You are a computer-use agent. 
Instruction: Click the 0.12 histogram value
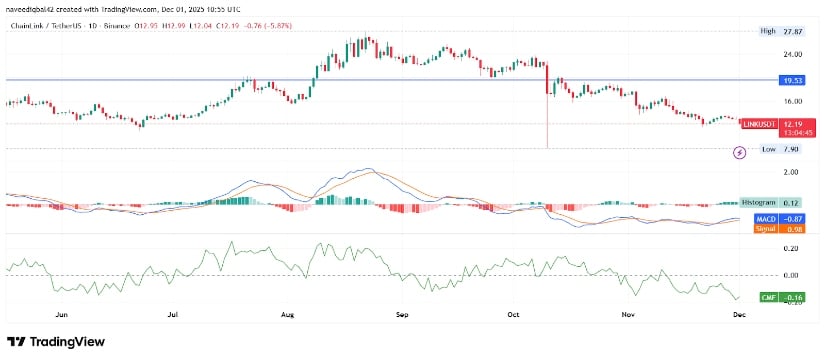(791, 203)
